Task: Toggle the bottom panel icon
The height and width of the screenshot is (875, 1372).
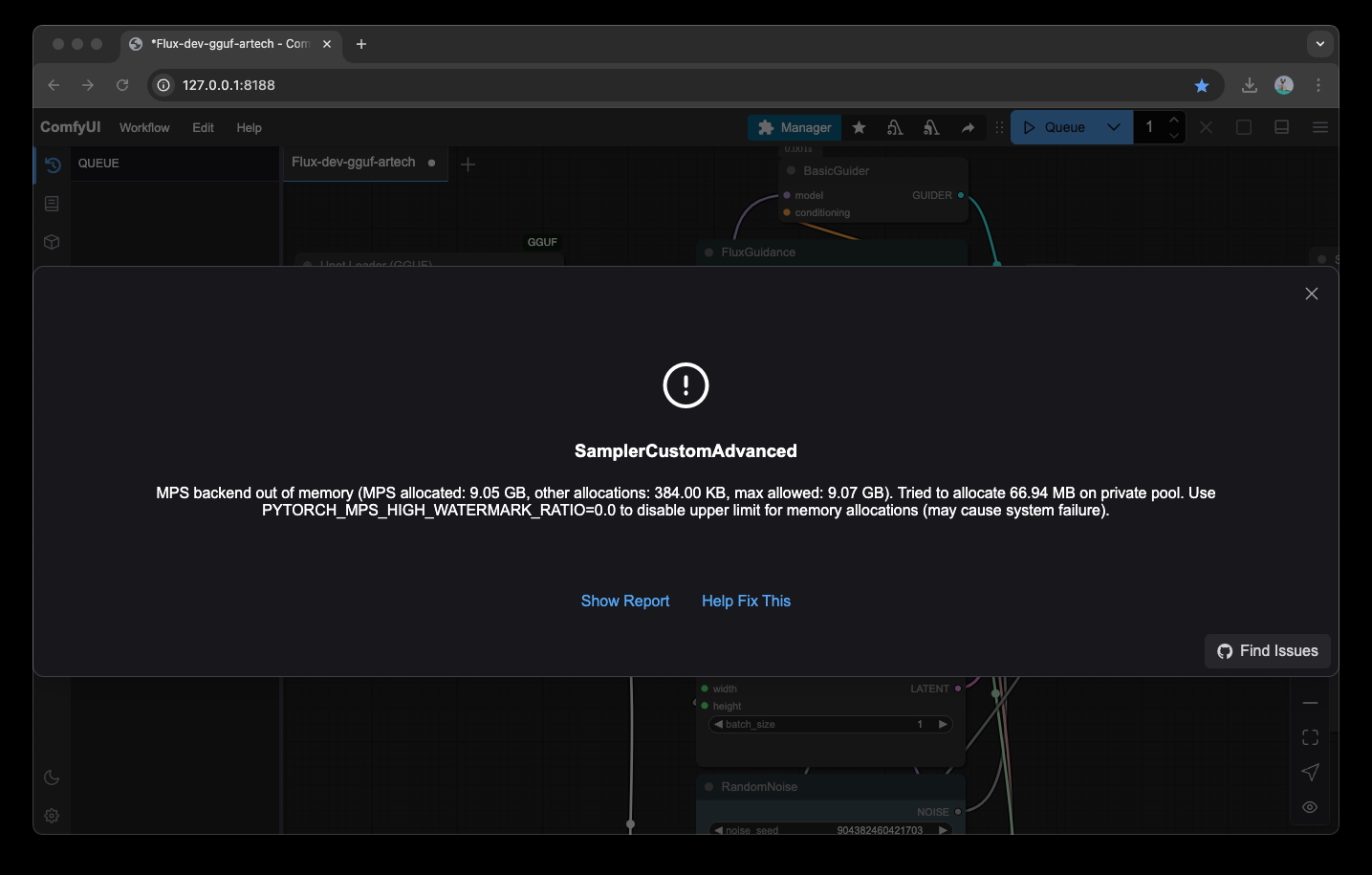Action: click(1281, 127)
